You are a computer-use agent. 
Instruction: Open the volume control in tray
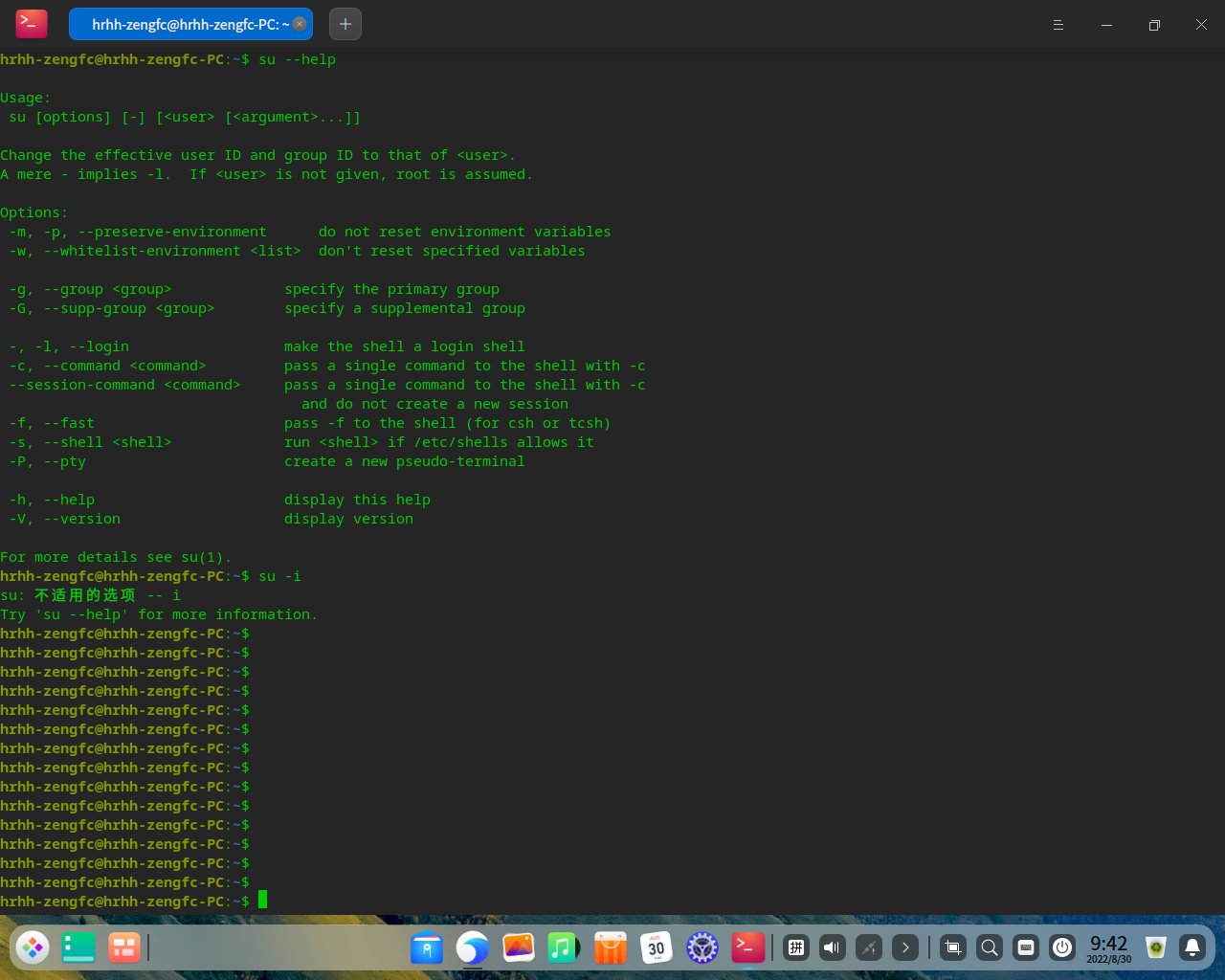[833, 947]
